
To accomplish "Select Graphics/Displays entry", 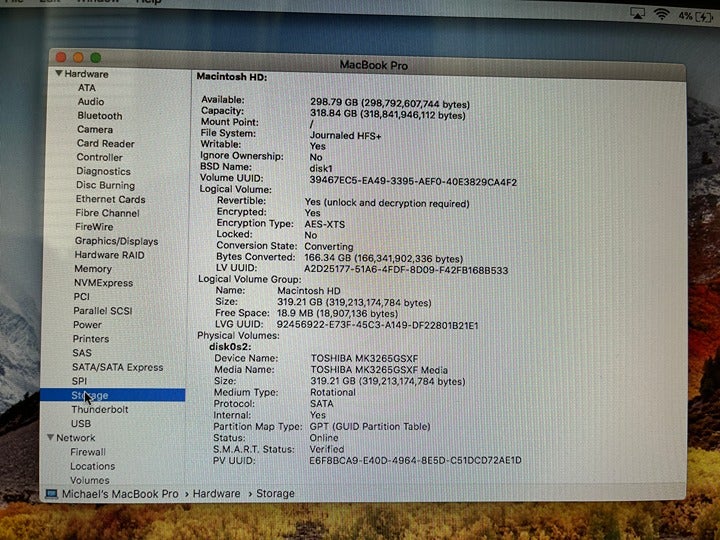I will 116,241.
